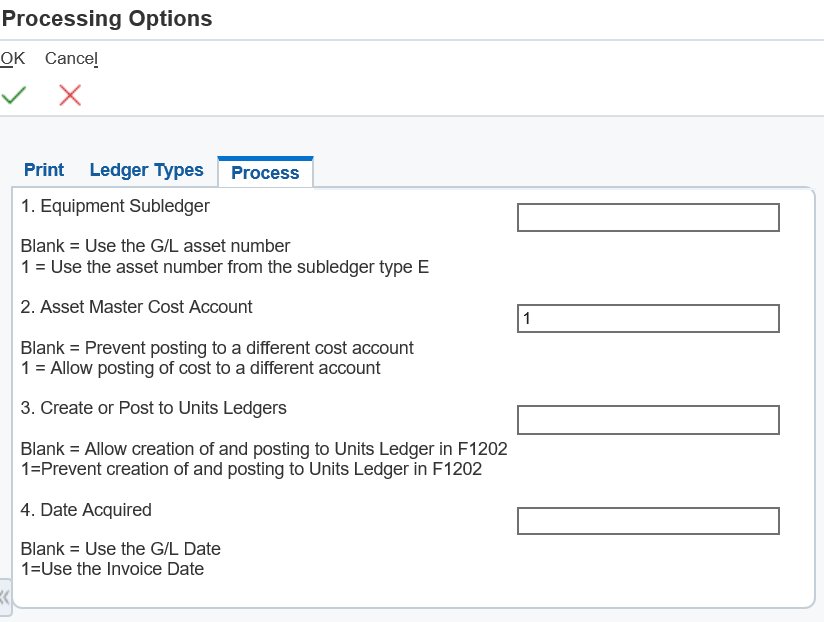Click the '2. Asset Master Cost Account' label

[x=137, y=307]
